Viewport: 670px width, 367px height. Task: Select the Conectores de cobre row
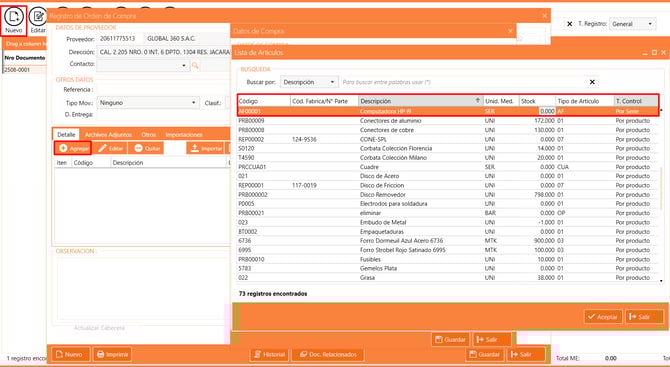(x=447, y=130)
